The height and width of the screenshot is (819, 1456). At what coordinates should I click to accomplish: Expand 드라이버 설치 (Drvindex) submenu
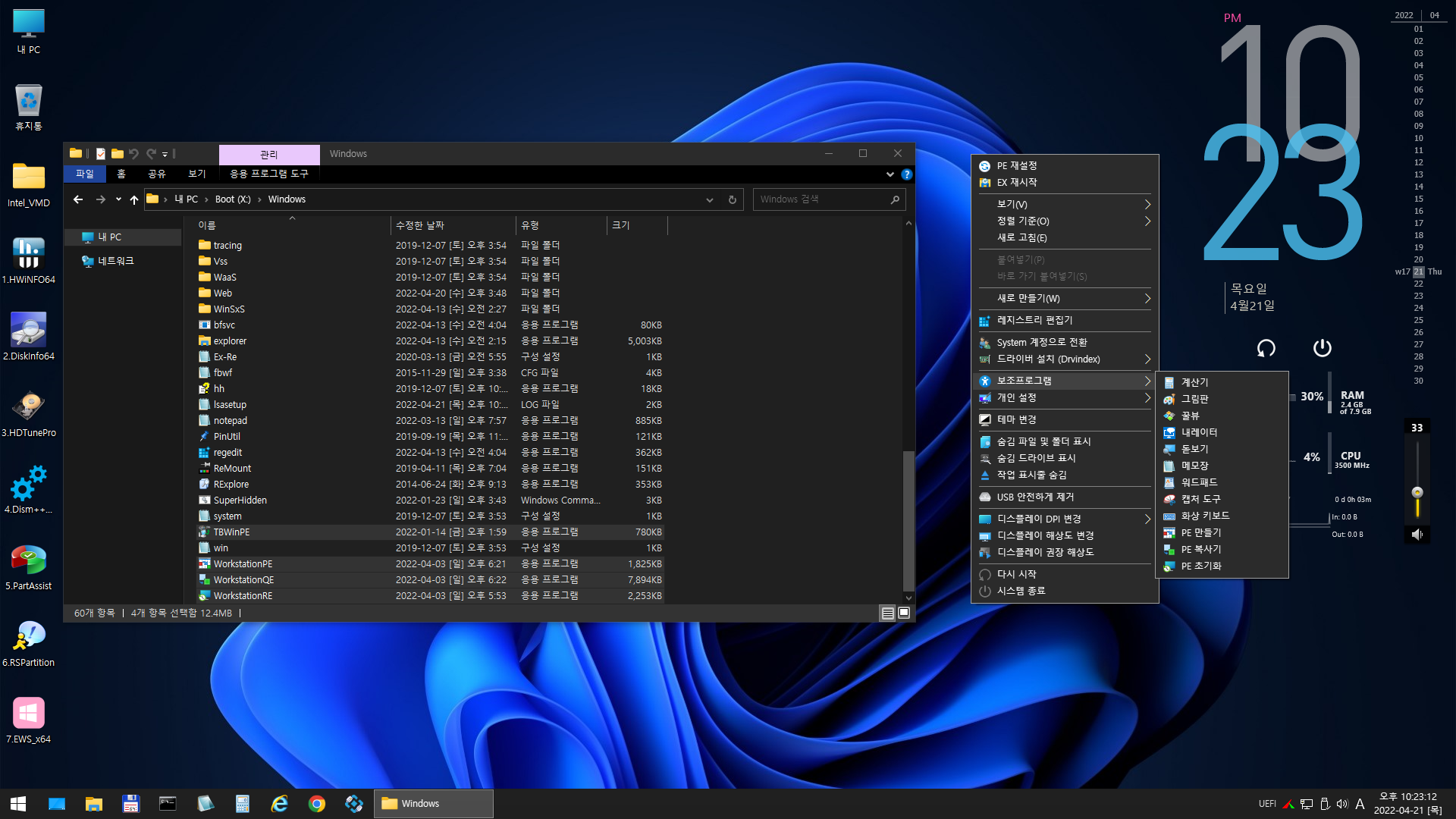(x=1065, y=359)
